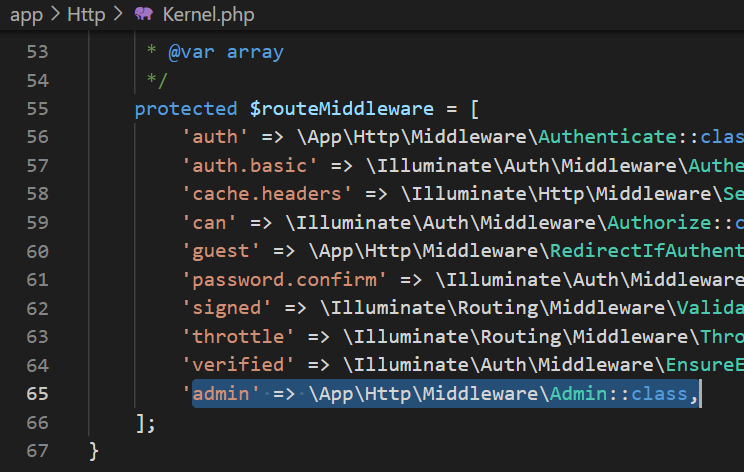The width and height of the screenshot is (744, 472).
Task: Click line number 65 in gutter
Action: [36, 394]
